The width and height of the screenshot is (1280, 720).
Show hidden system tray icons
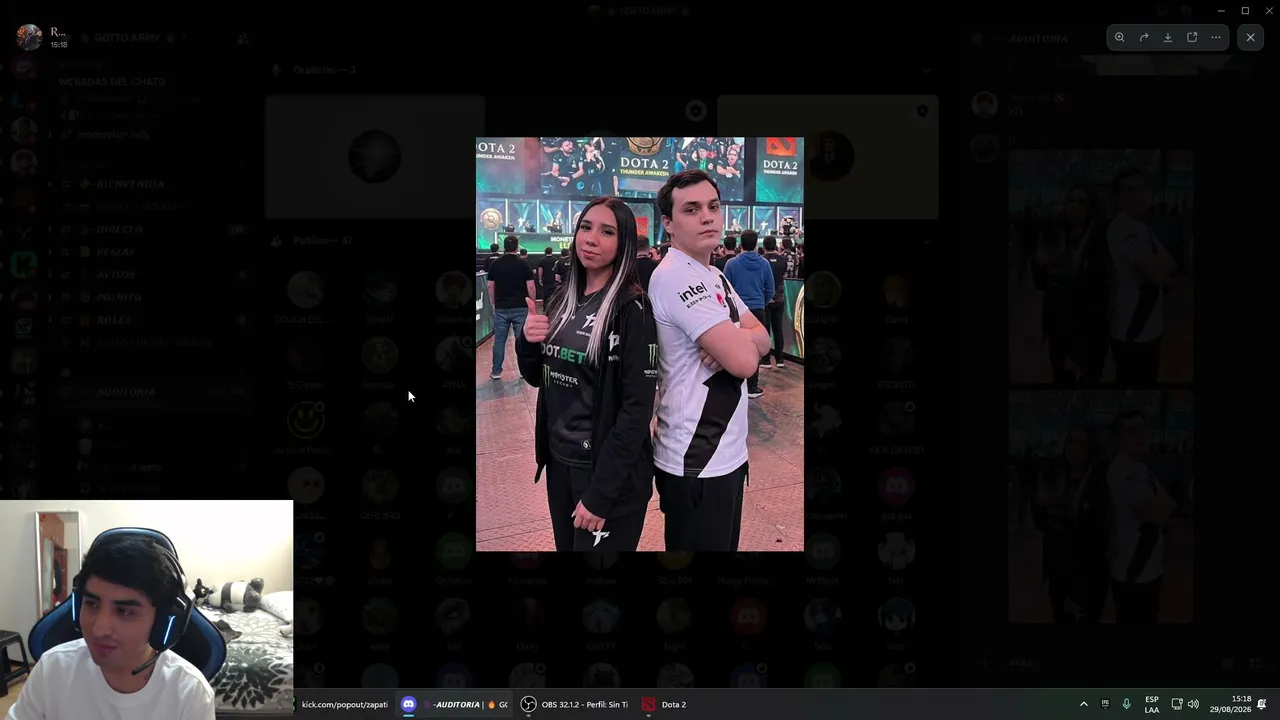coord(1083,704)
